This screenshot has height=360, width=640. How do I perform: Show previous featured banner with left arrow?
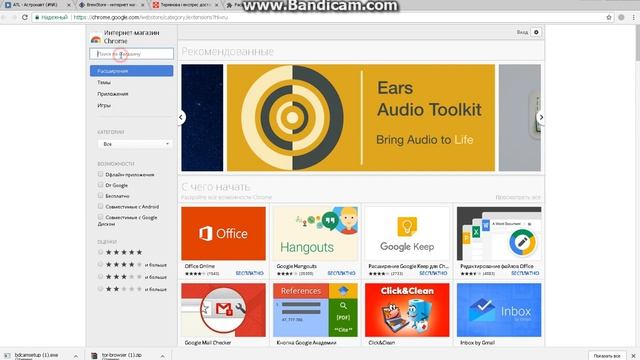pos(181,118)
